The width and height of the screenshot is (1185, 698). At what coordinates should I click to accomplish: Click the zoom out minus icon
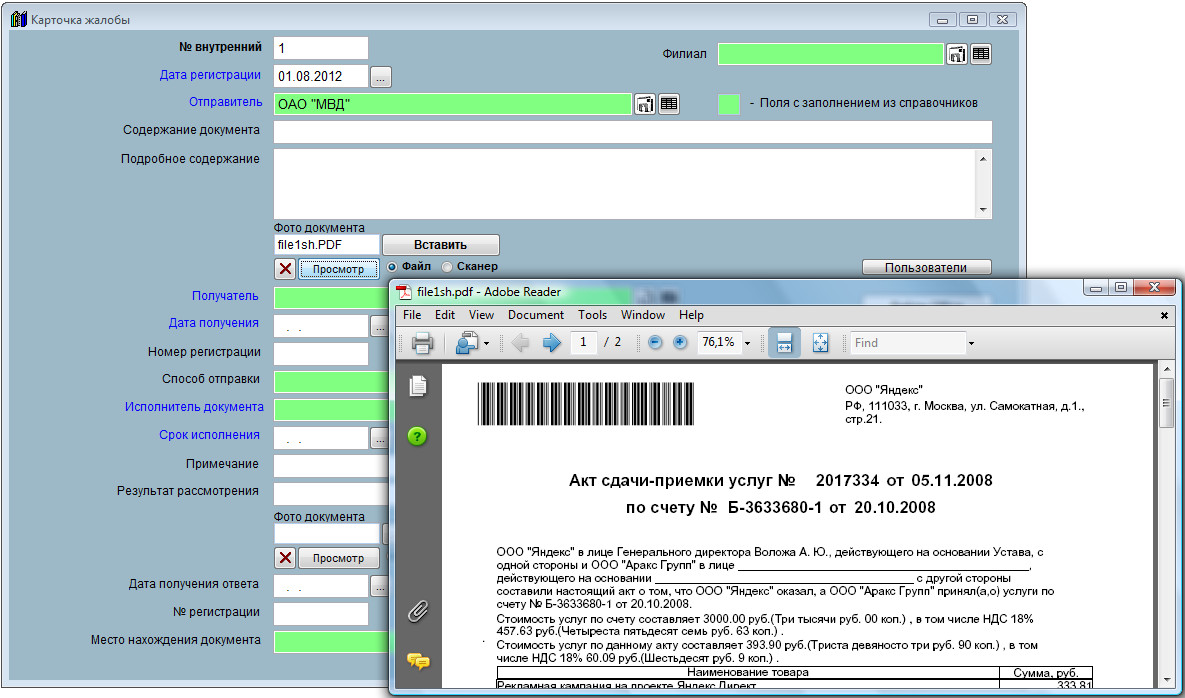(x=655, y=343)
